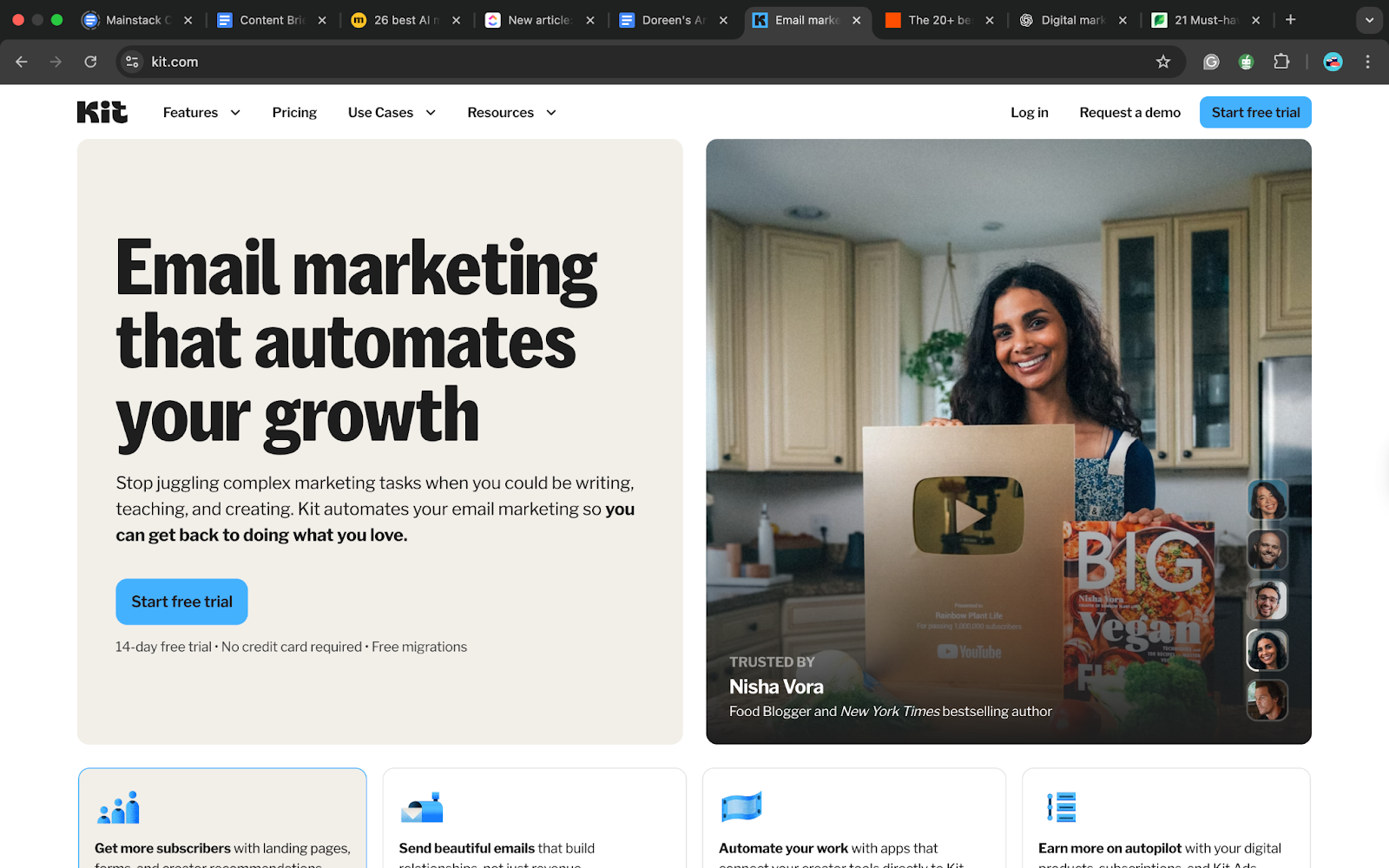Click Start free trial in the header
The height and width of the screenshot is (868, 1389).
(1255, 112)
